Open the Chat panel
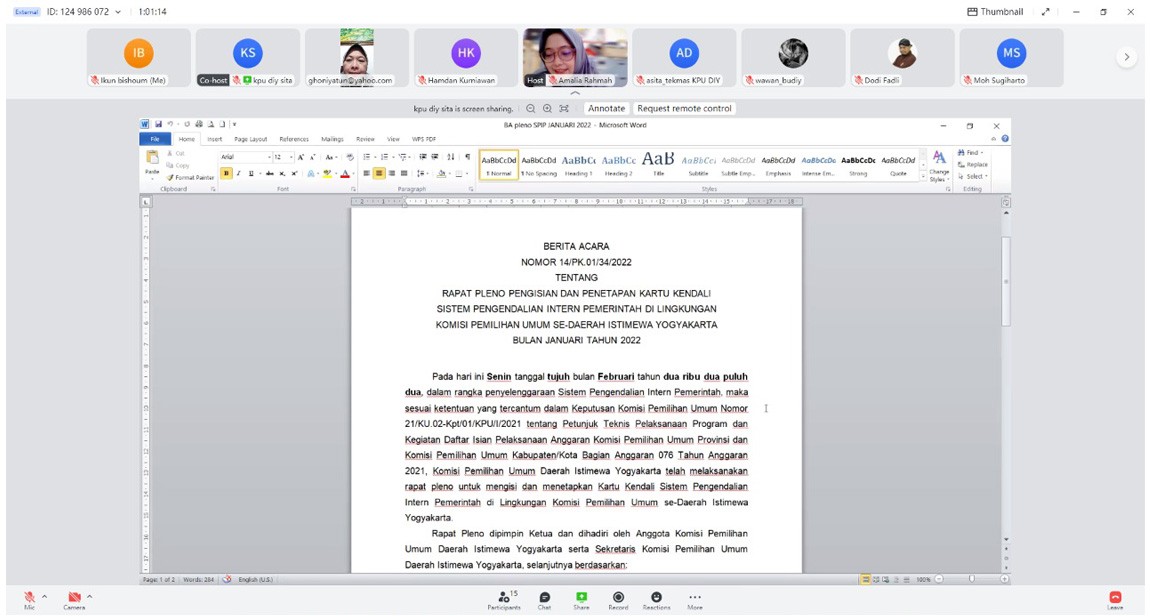The height and width of the screenshot is (616, 1150). click(544, 597)
